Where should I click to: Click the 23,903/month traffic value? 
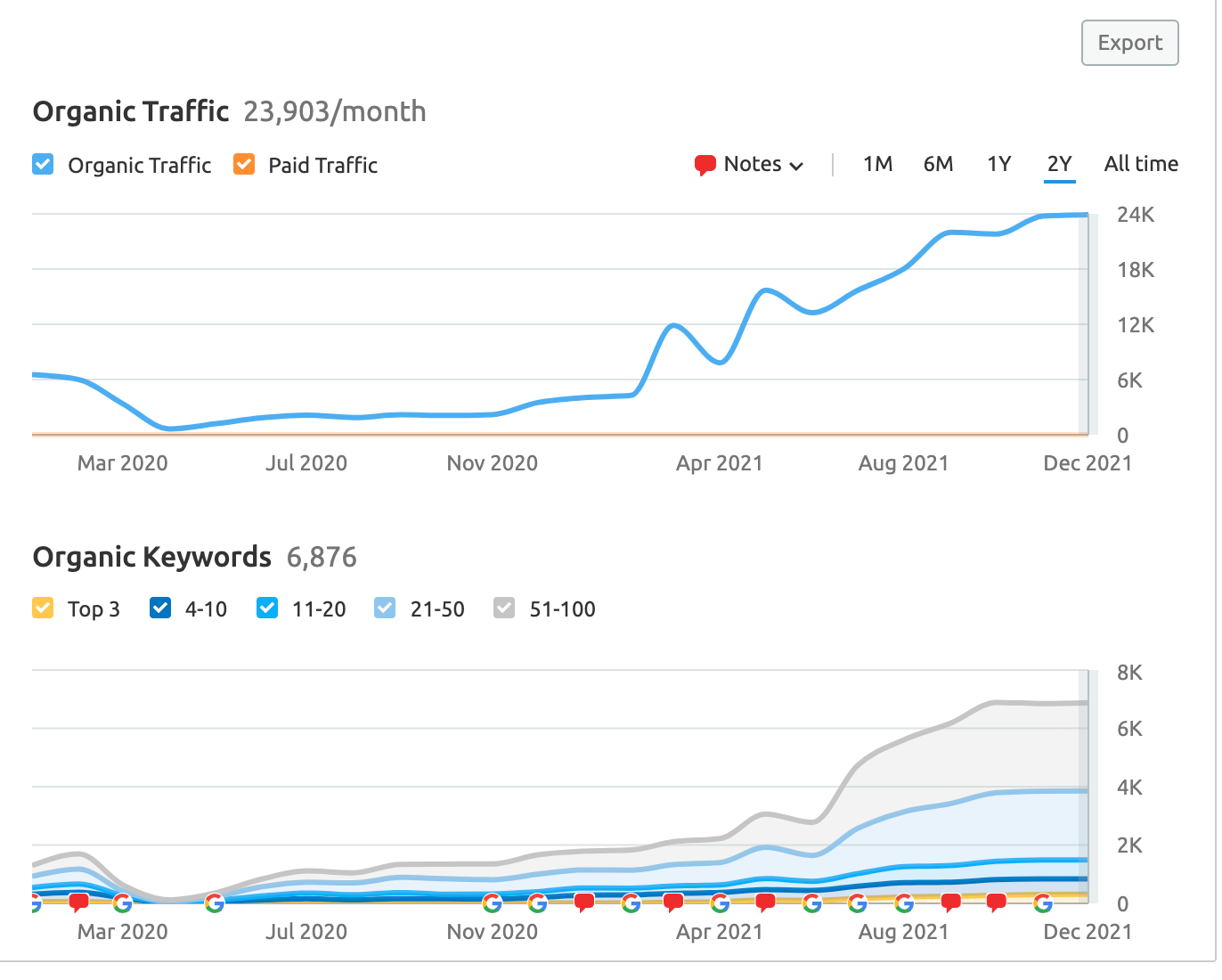pos(335,111)
